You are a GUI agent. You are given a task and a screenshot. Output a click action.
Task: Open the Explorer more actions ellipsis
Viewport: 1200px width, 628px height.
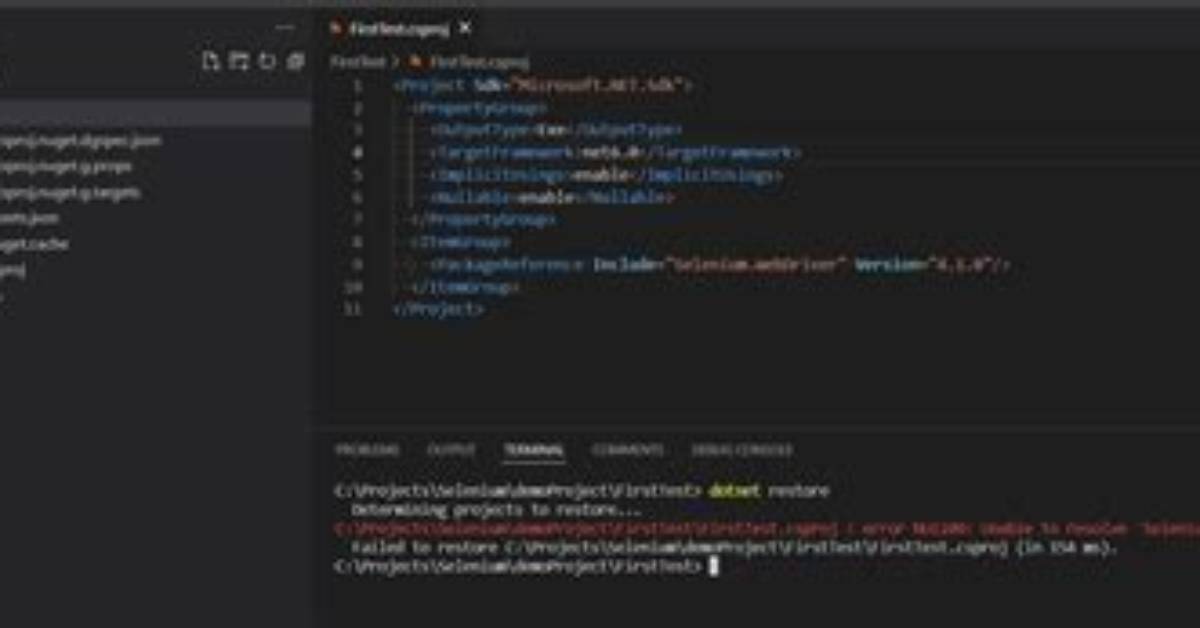coord(285,29)
